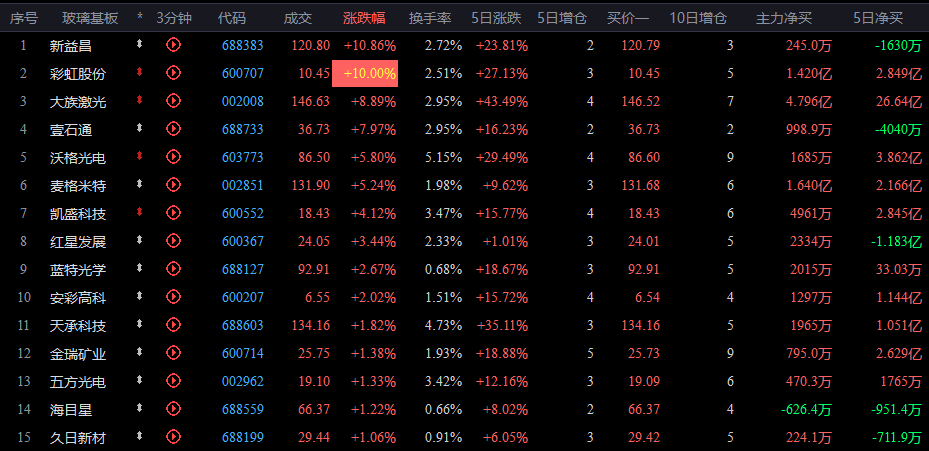This screenshot has height=451, width=929.
Task: Click the marker arrow icon beside 麦格米特
Action: [140, 184]
